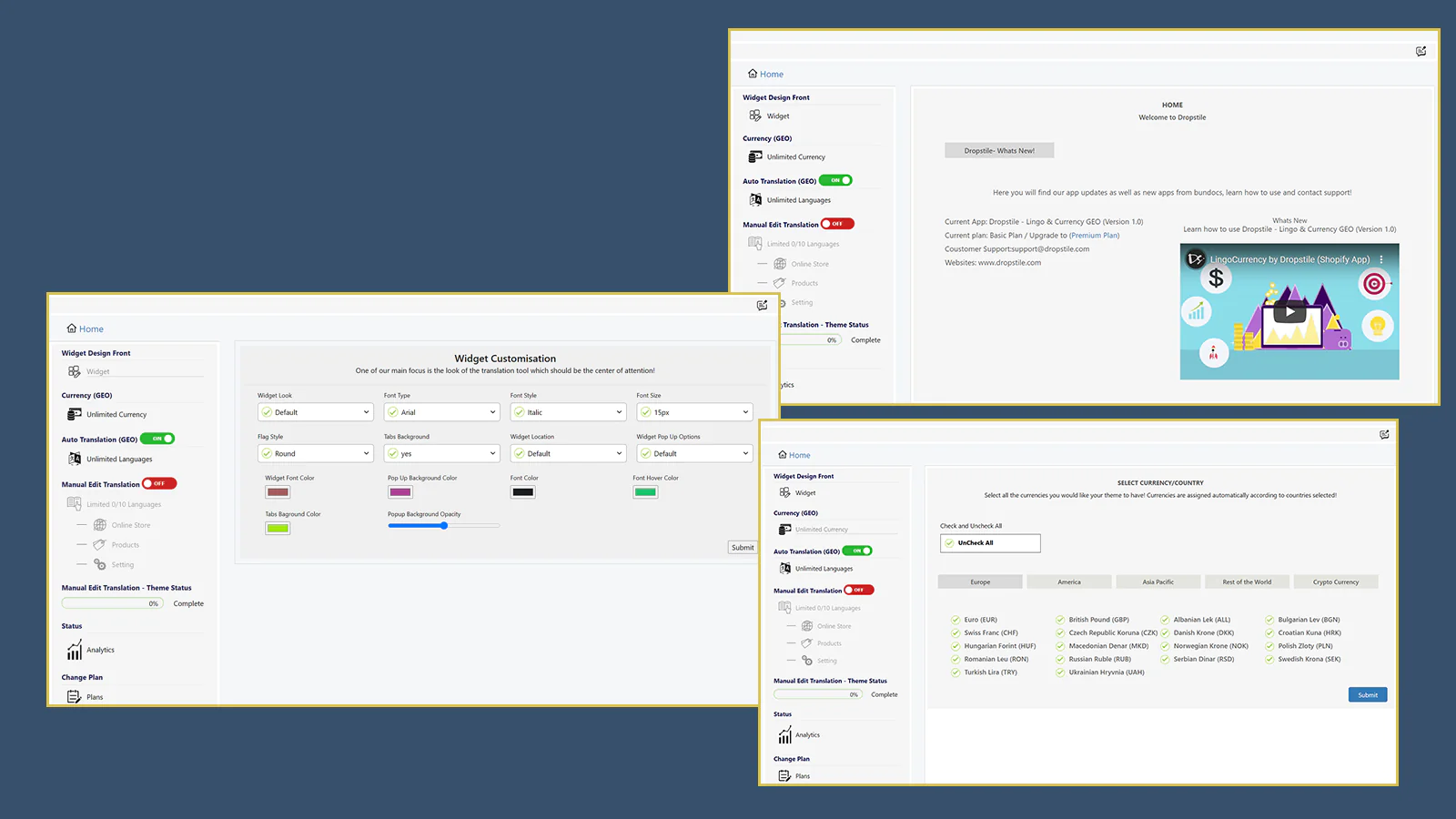Open the edit note icon atop home window
This screenshot has height=819, width=1456.
pyautogui.click(x=1421, y=51)
